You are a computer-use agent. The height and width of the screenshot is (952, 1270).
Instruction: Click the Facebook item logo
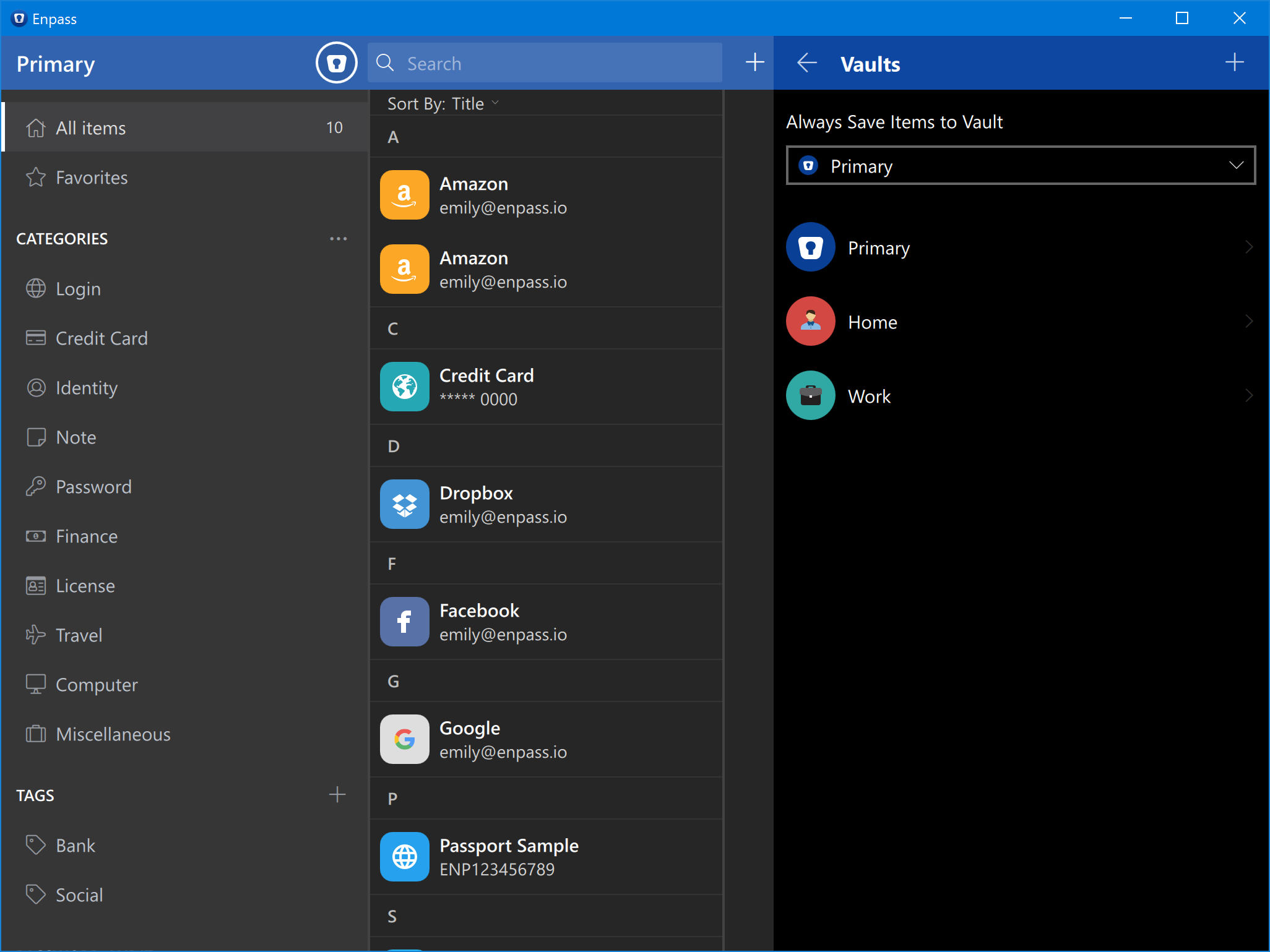coord(405,622)
